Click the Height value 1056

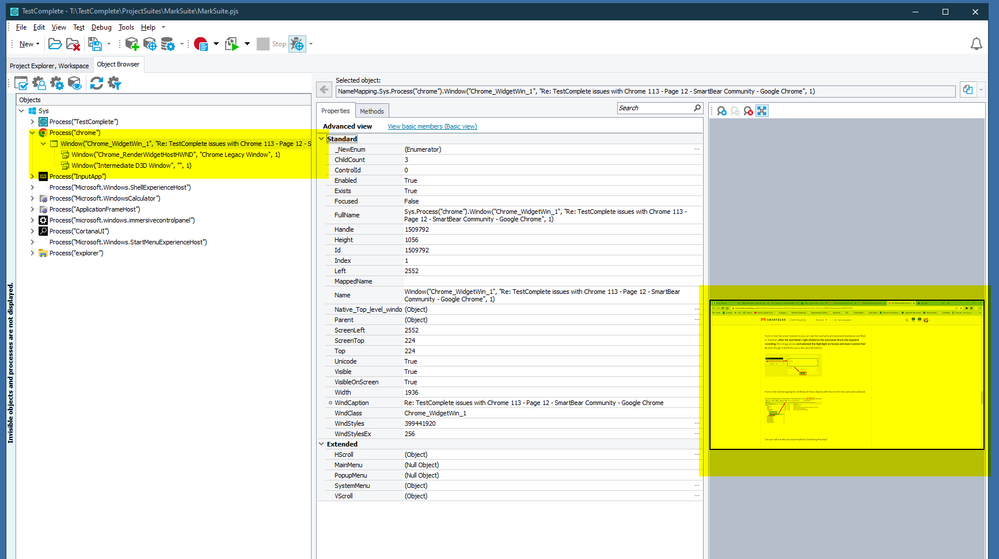click(412, 240)
